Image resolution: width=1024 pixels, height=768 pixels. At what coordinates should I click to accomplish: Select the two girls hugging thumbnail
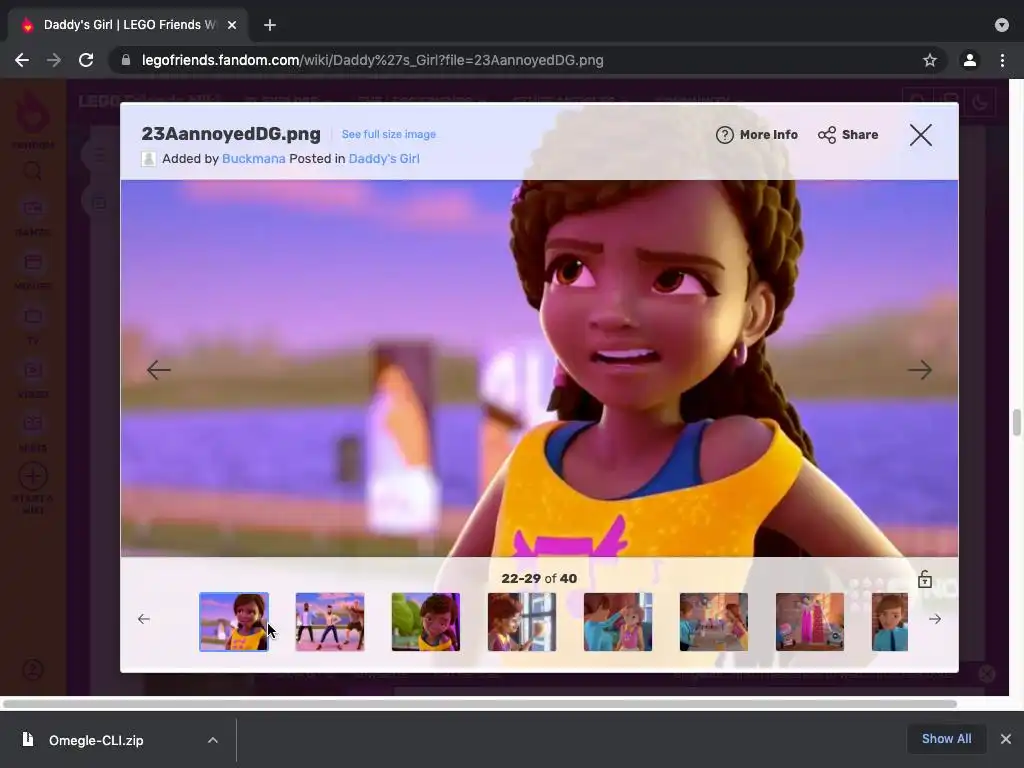[618, 622]
